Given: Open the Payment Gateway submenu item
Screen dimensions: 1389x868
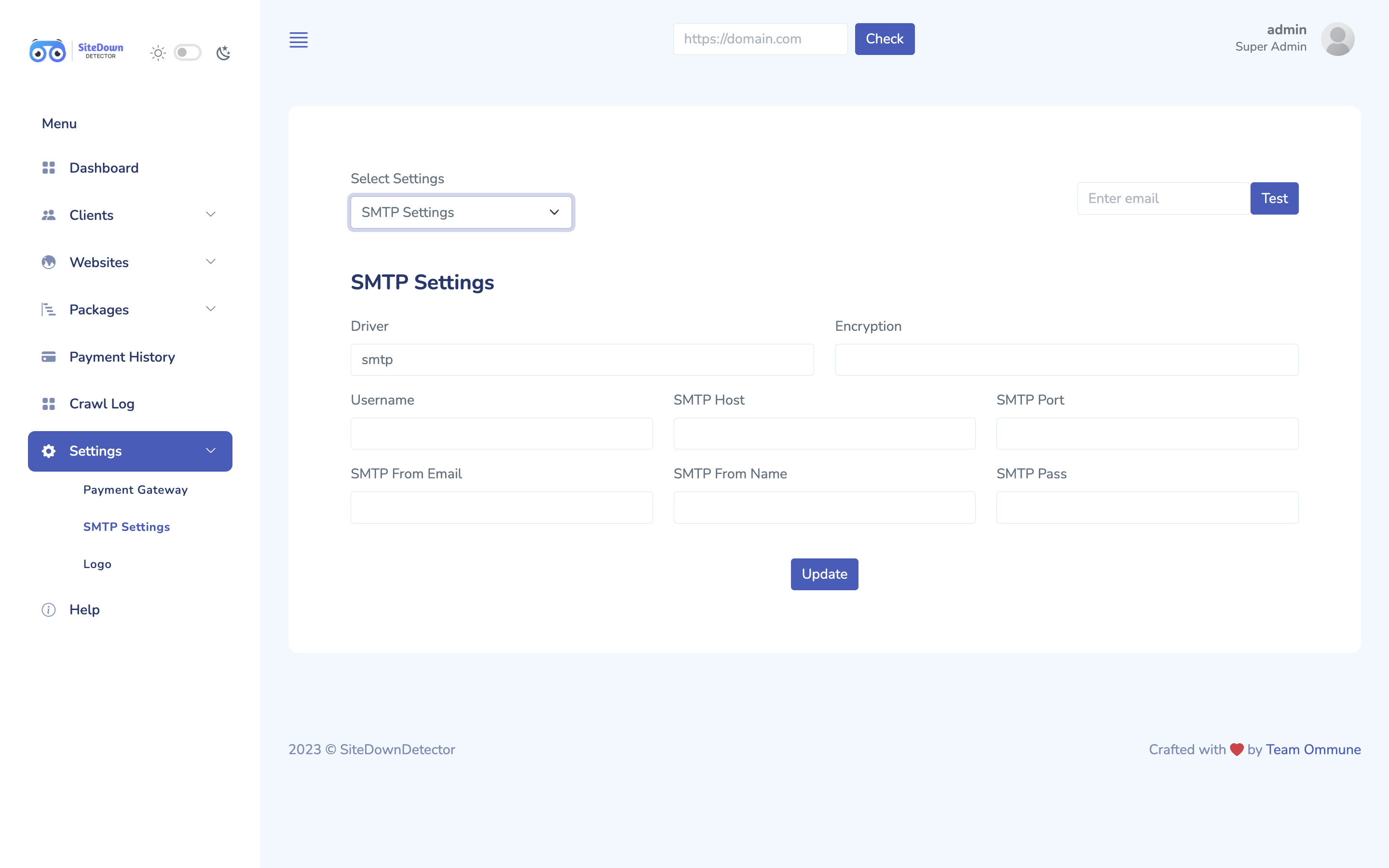Looking at the screenshot, I should point(136,489).
